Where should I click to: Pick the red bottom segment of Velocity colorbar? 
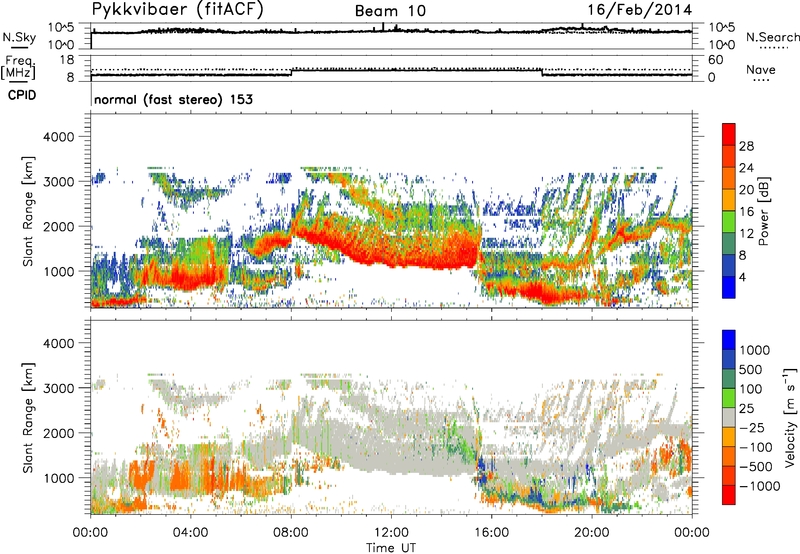729,495
